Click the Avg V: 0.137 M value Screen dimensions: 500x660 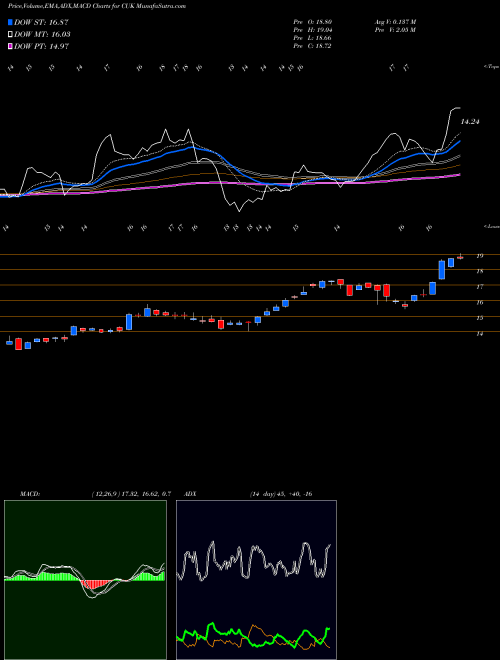point(395,21)
